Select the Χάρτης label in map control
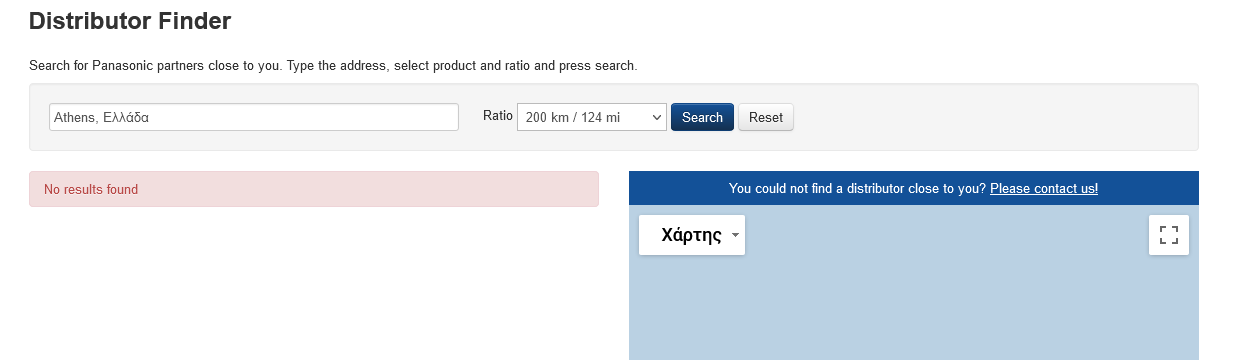The width and height of the screenshot is (1255, 360). [691, 236]
